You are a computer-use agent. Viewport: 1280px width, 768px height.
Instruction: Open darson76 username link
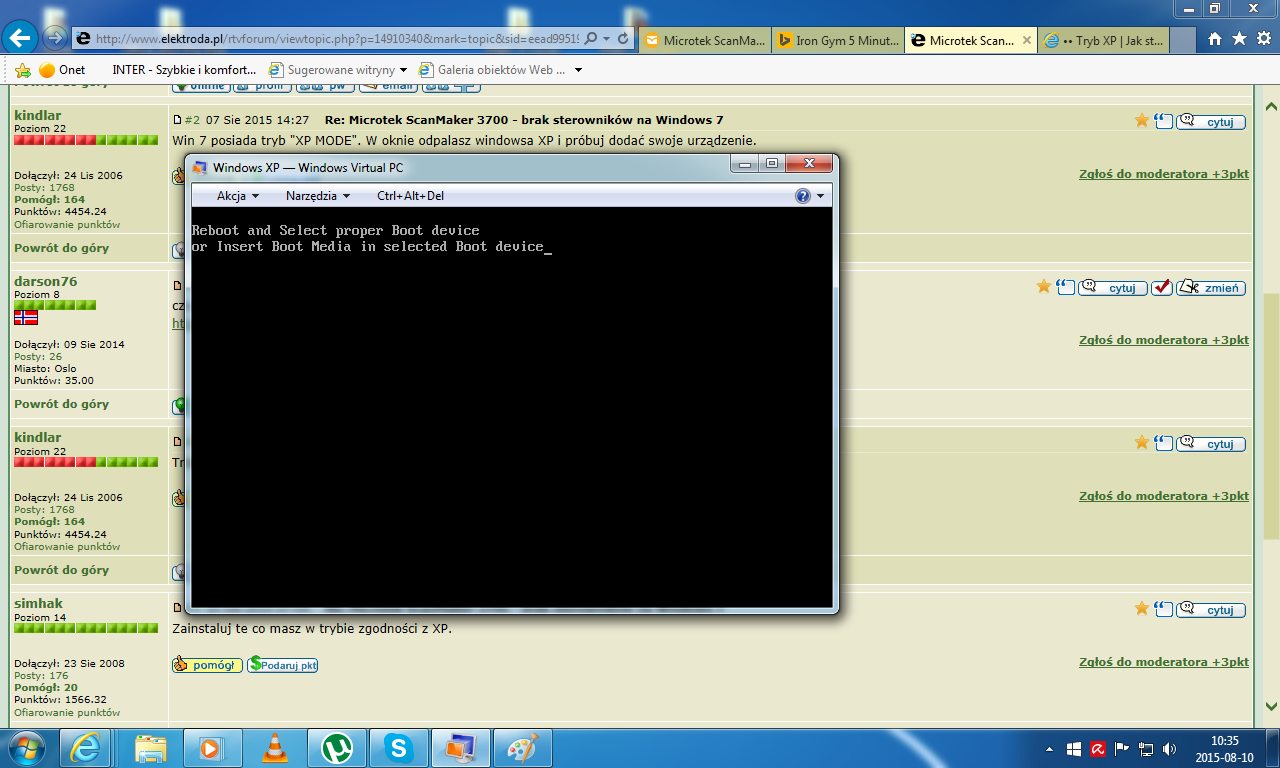[45, 282]
